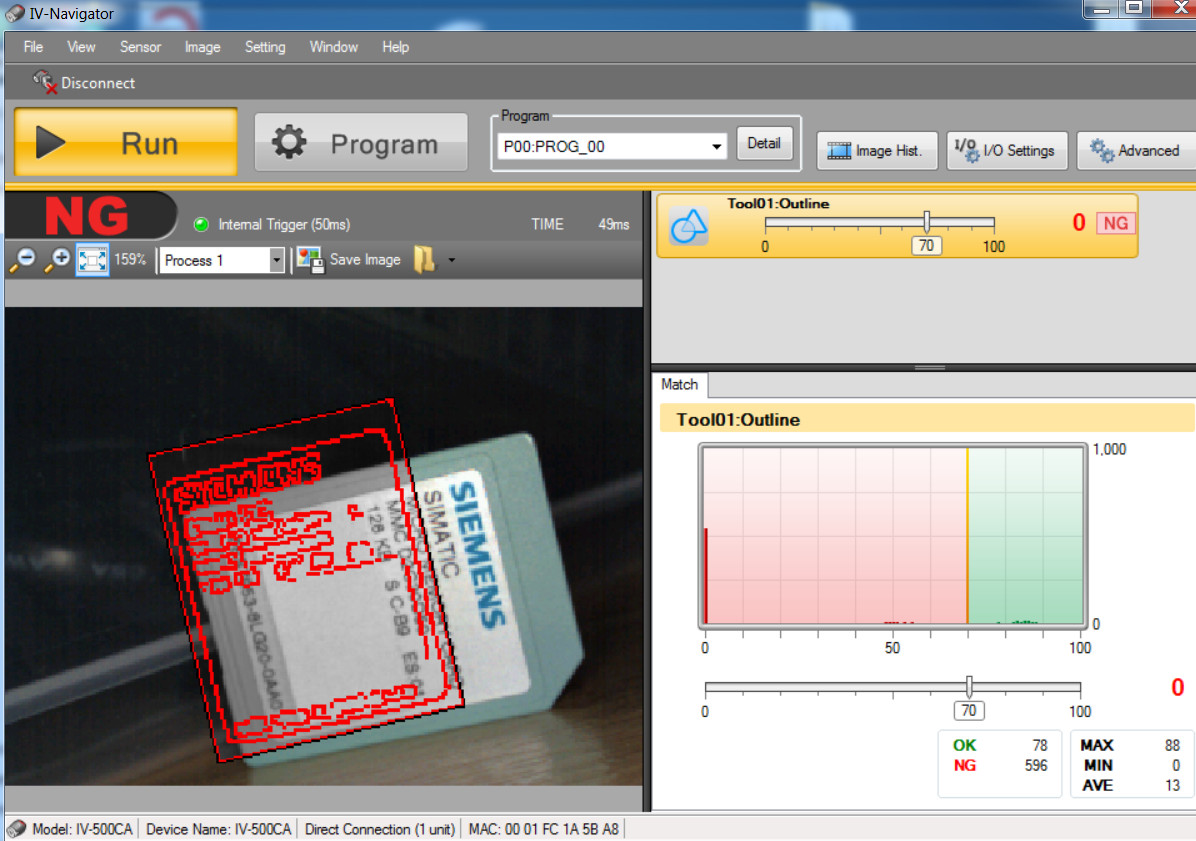Maximize the IV-Navigator window
The image size is (1196, 841).
click(x=1134, y=8)
